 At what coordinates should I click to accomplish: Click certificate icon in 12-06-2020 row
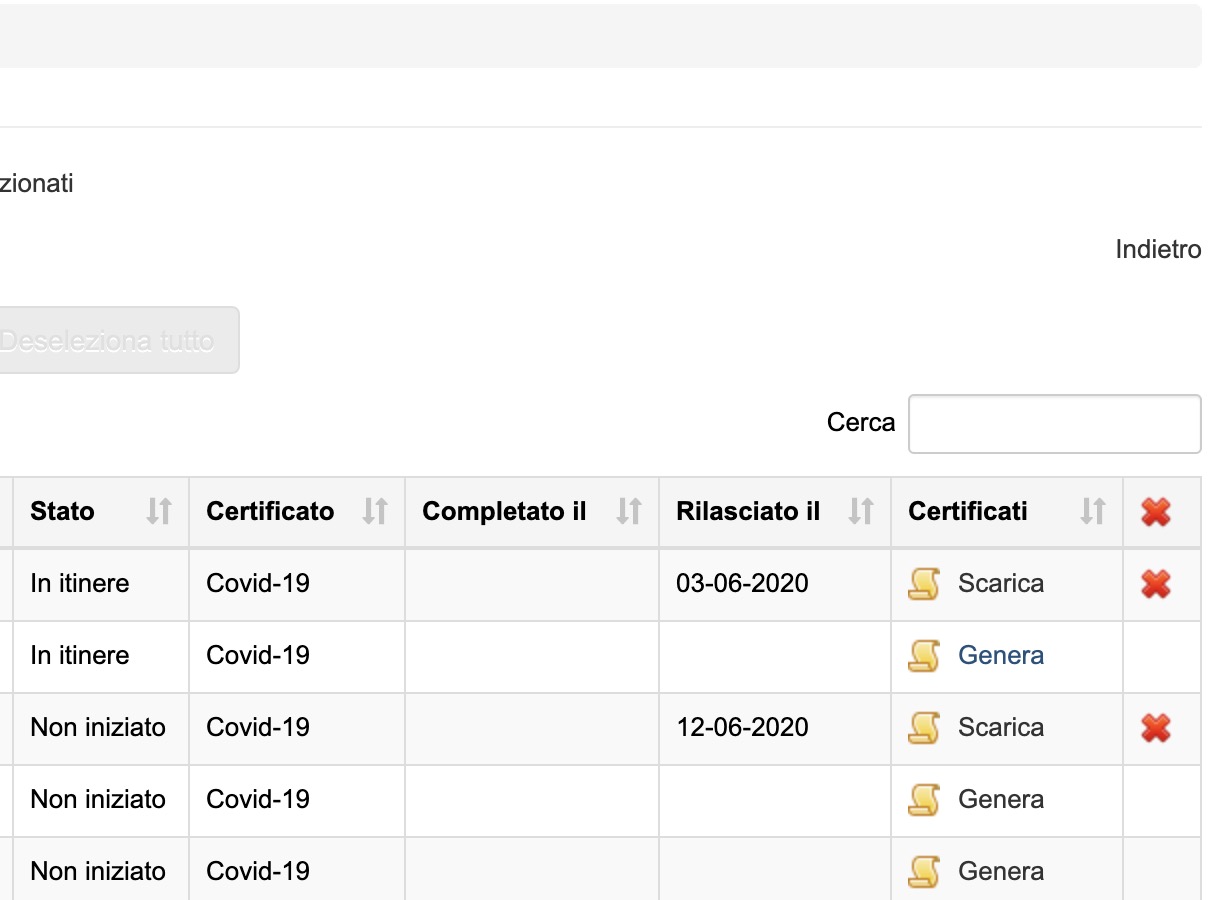point(923,728)
